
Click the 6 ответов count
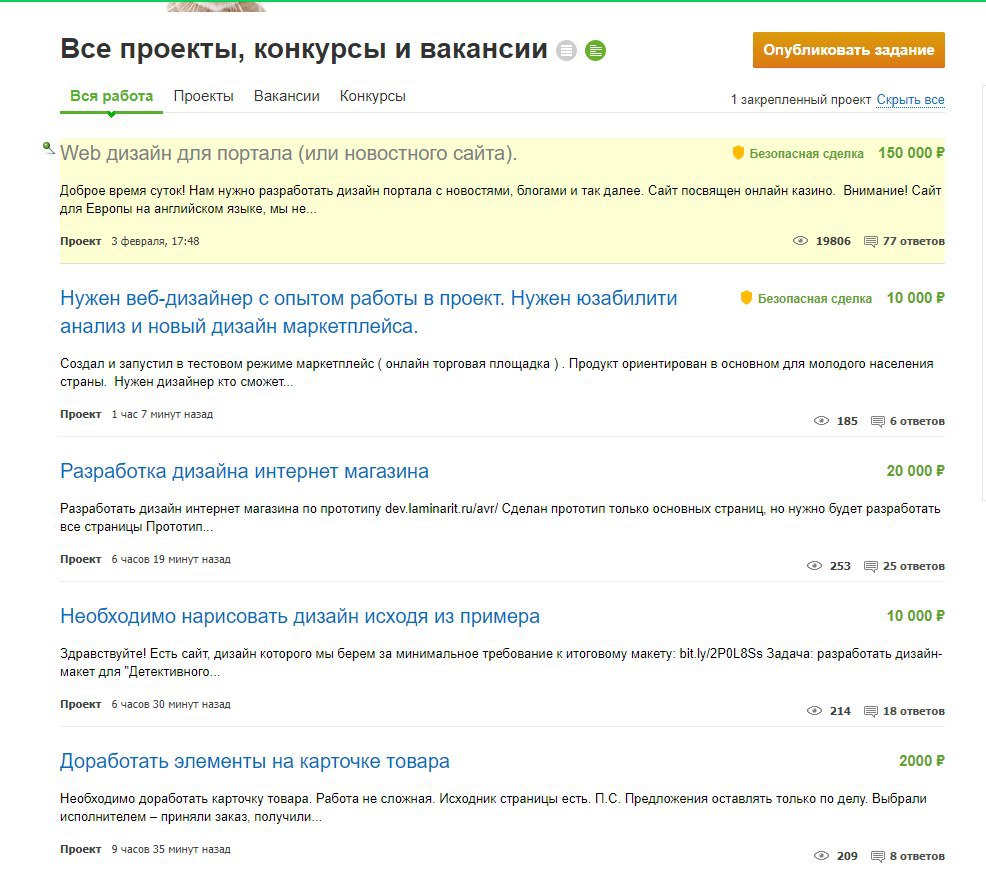point(917,421)
